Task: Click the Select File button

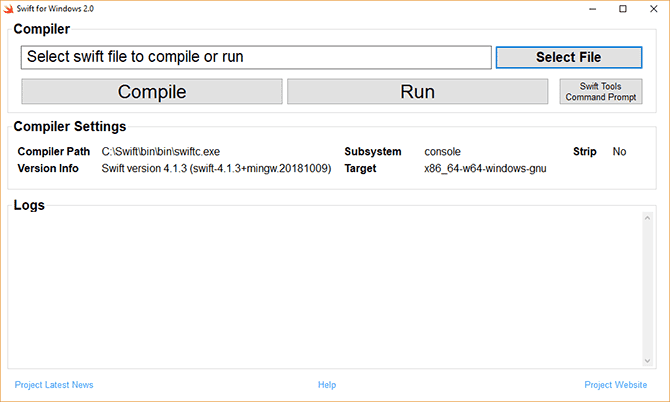Action: [x=569, y=57]
